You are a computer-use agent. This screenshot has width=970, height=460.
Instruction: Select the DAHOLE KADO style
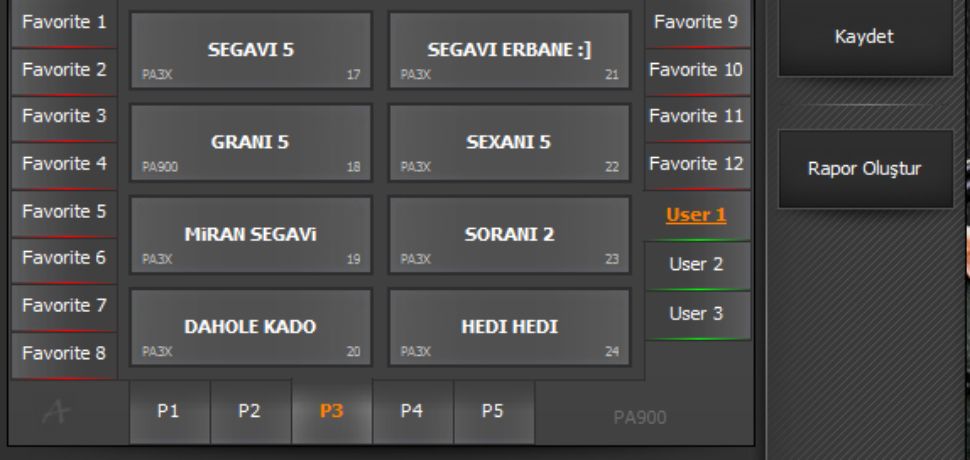[x=250, y=327]
